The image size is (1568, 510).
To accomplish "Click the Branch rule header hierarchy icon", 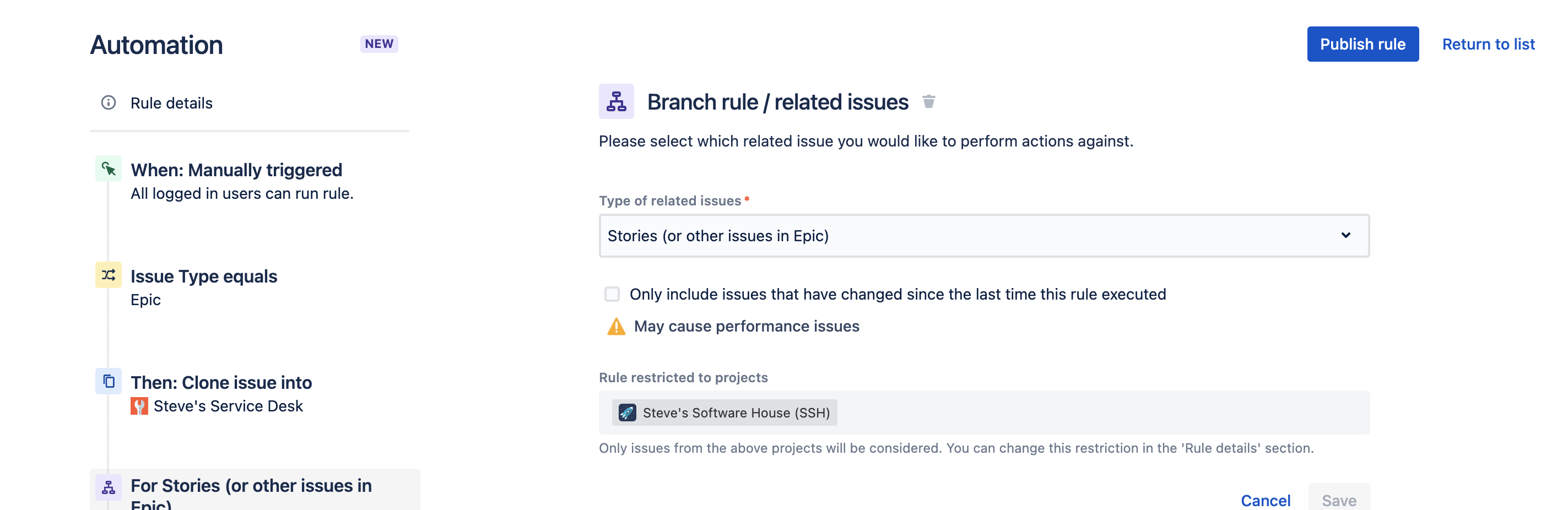I will point(616,102).
